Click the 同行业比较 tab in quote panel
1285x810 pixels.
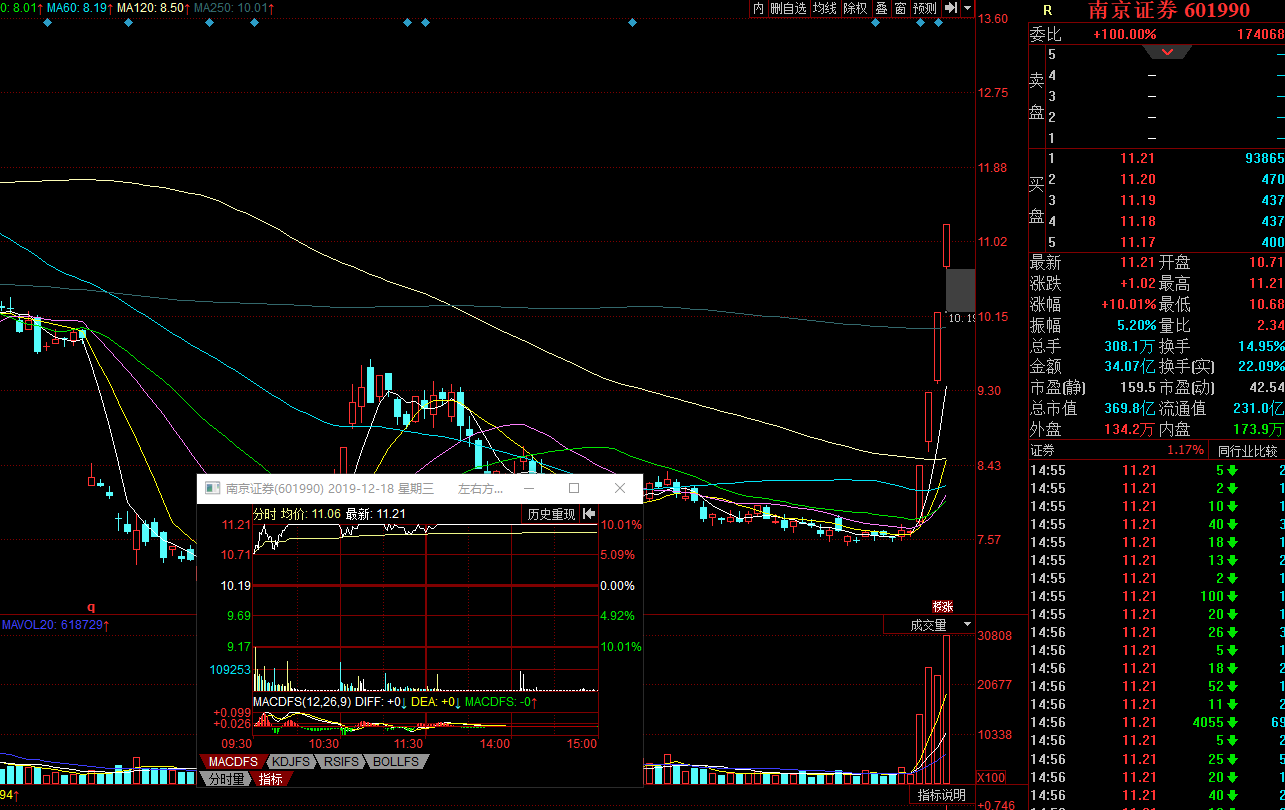(x=1247, y=450)
